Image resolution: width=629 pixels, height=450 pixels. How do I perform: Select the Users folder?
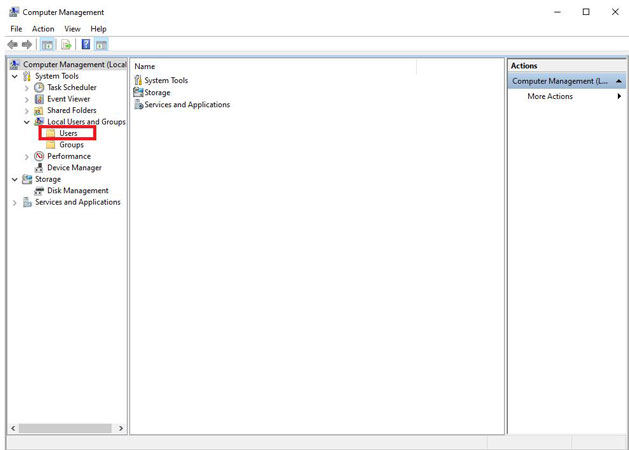pos(68,133)
